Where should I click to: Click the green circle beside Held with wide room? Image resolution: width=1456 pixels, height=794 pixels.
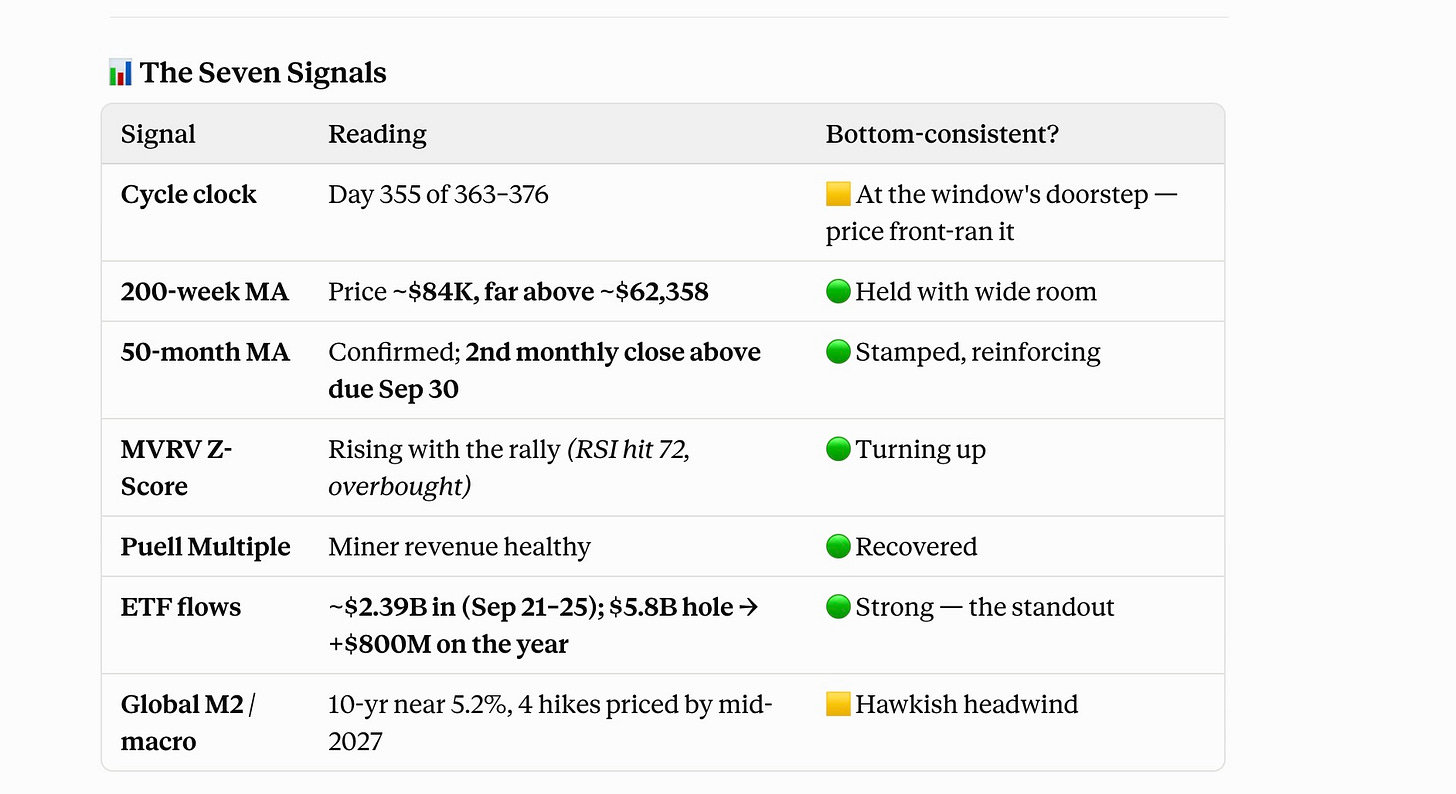(x=838, y=292)
